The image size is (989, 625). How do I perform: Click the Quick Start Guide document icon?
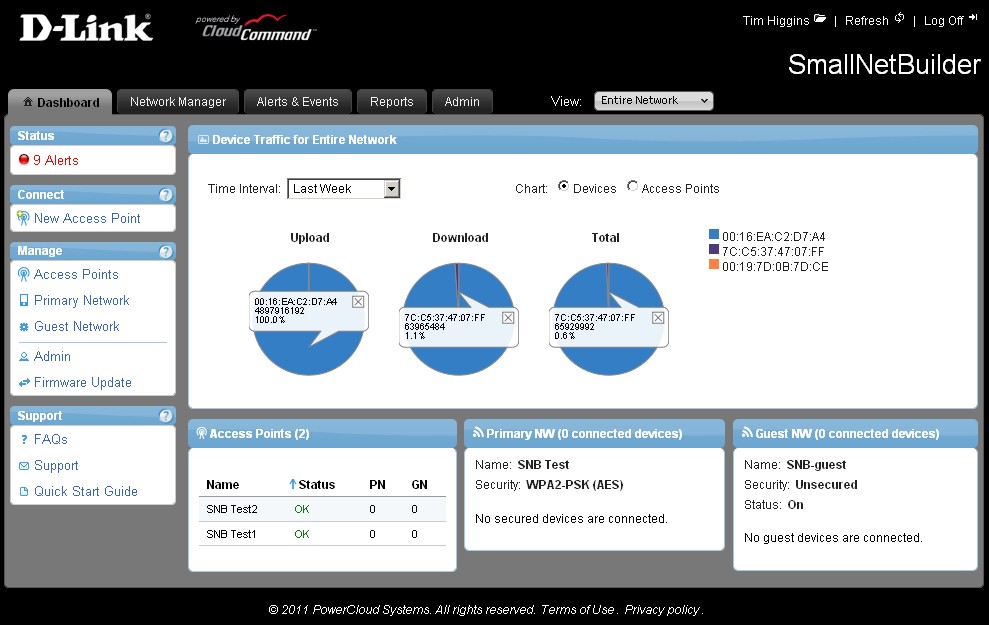(x=24, y=491)
